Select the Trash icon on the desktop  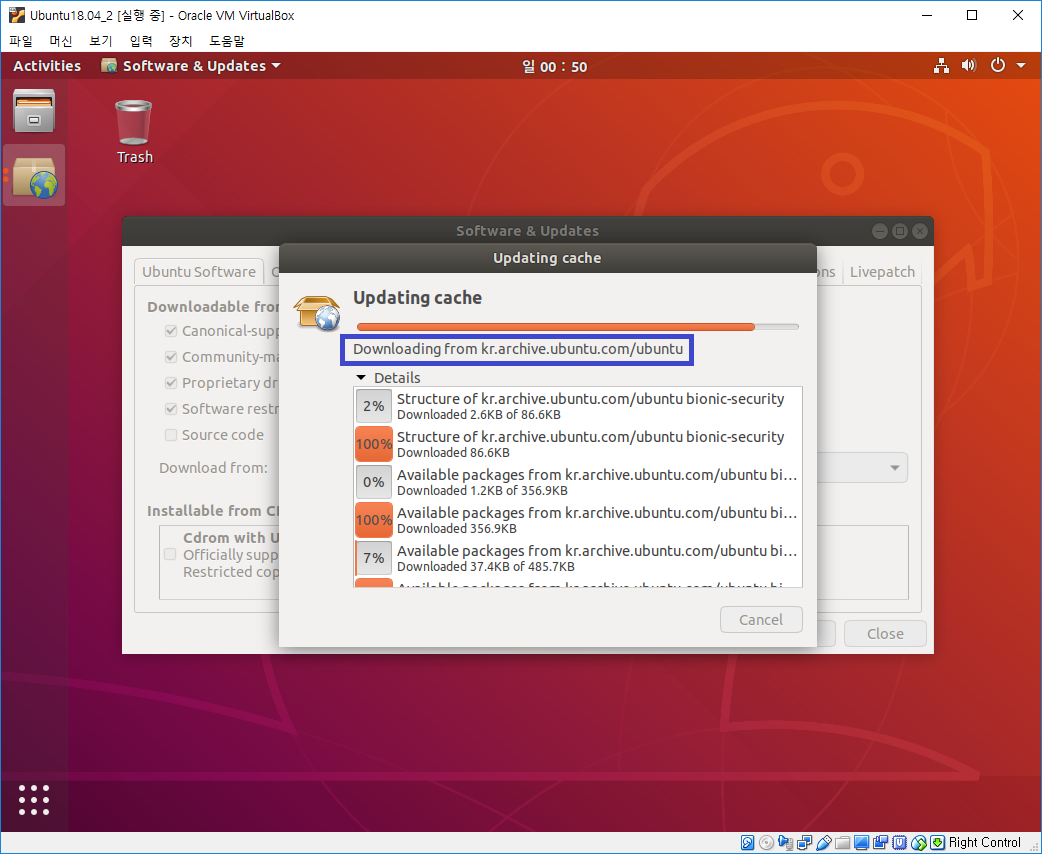point(134,132)
